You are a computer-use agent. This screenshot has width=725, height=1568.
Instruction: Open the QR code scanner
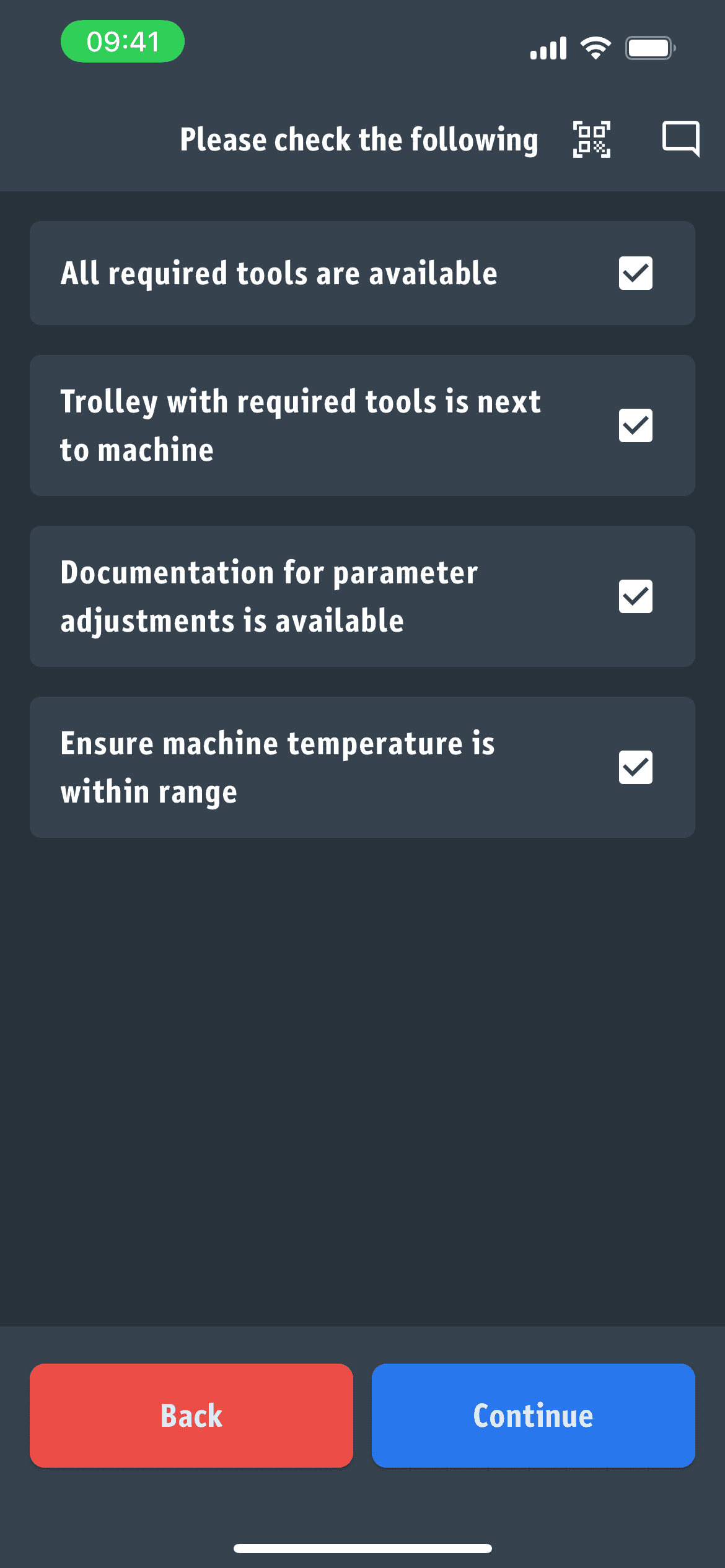(x=591, y=139)
